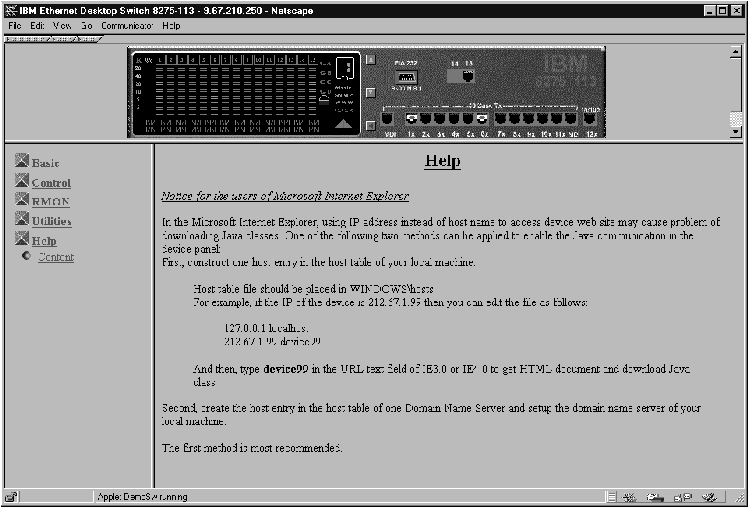Click the EIA 232 serial port on device
The width and height of the screenshot is (750, 508).
coord(406,77)
